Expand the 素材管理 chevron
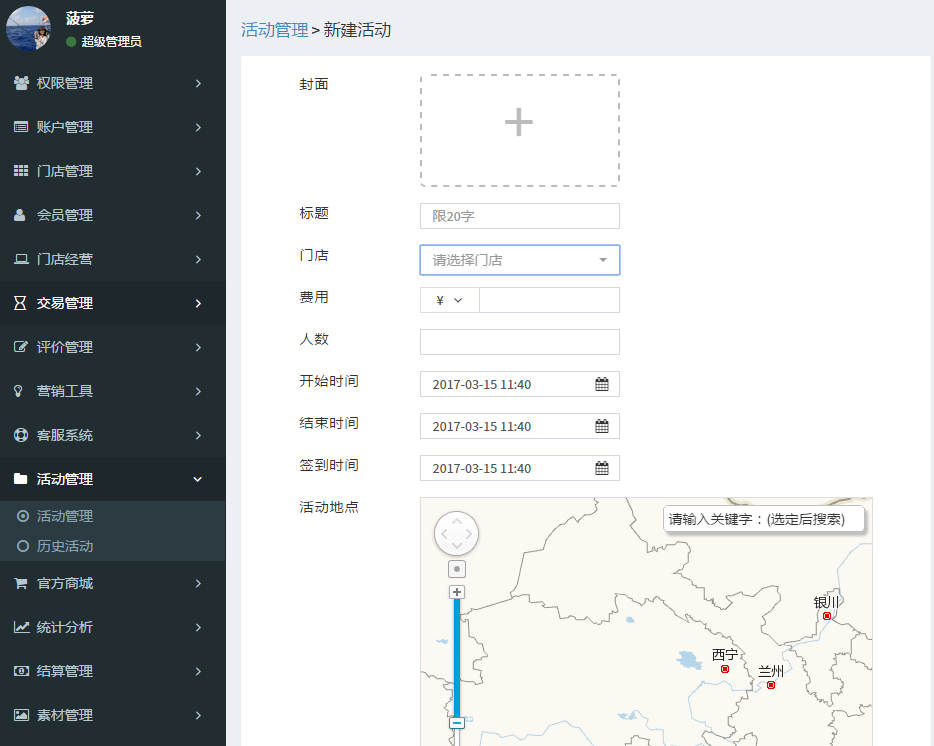This screenshot has height=746, width=934. click(x=198, y=716)
